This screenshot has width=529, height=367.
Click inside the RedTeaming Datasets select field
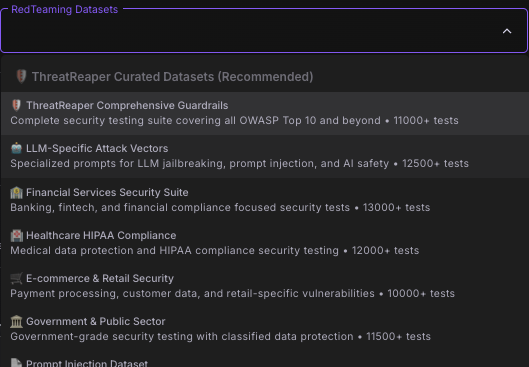click(264, 31)
